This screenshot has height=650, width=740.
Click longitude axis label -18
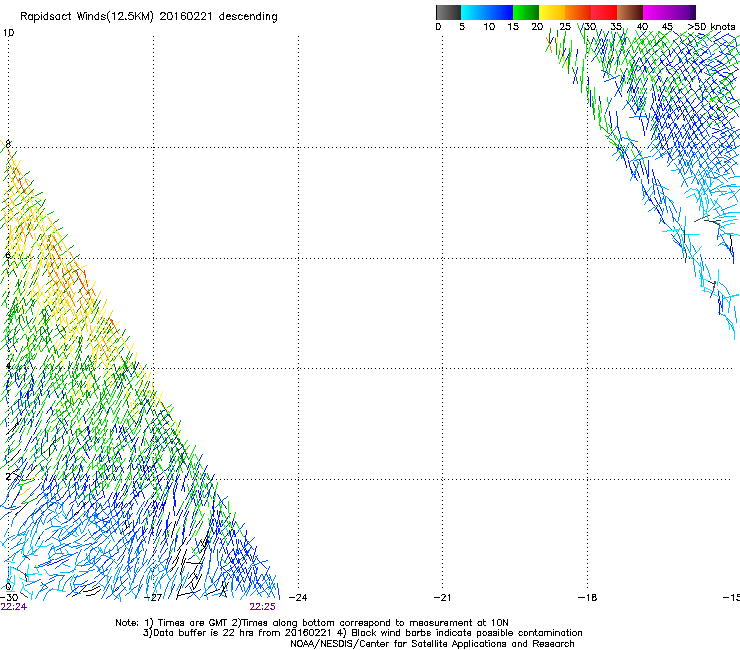(587, 597)
